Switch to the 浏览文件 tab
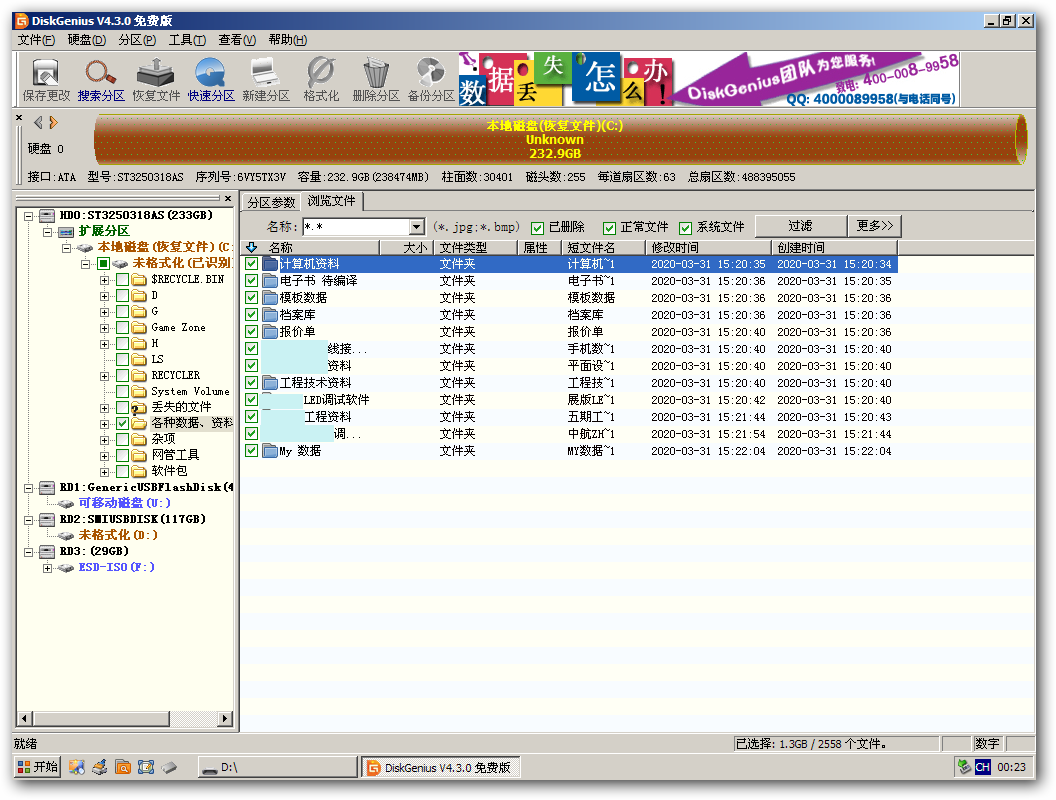 pyautogui.click(x=331, y=201)
